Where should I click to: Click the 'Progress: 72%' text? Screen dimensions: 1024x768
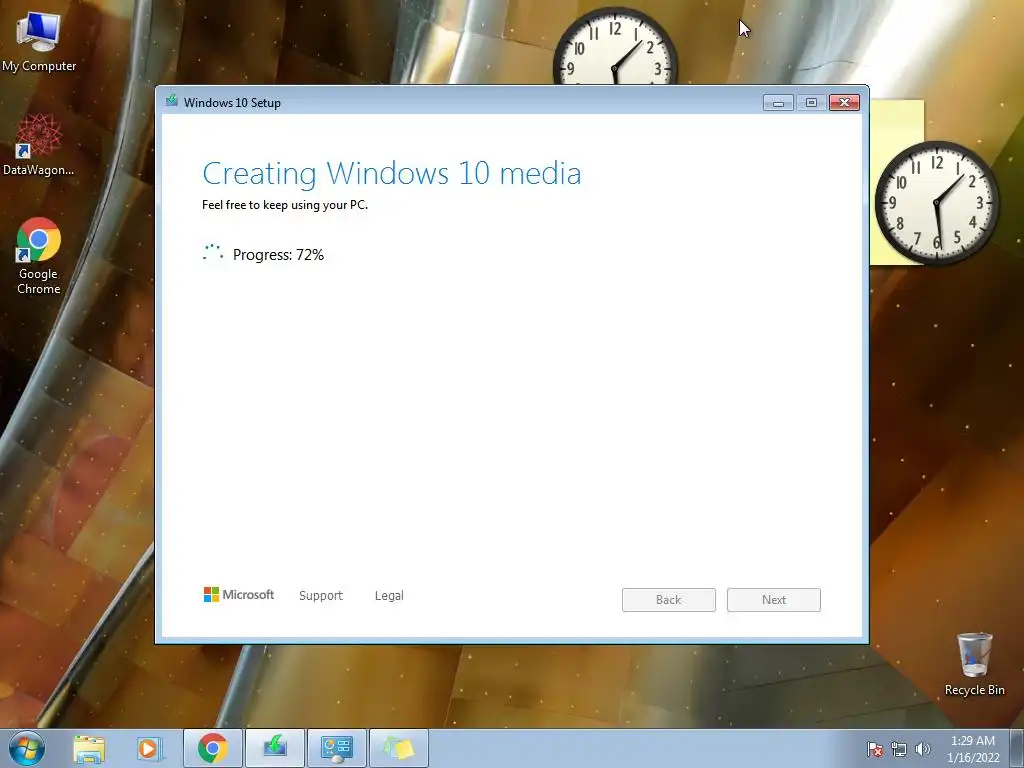tap(278, 255)
